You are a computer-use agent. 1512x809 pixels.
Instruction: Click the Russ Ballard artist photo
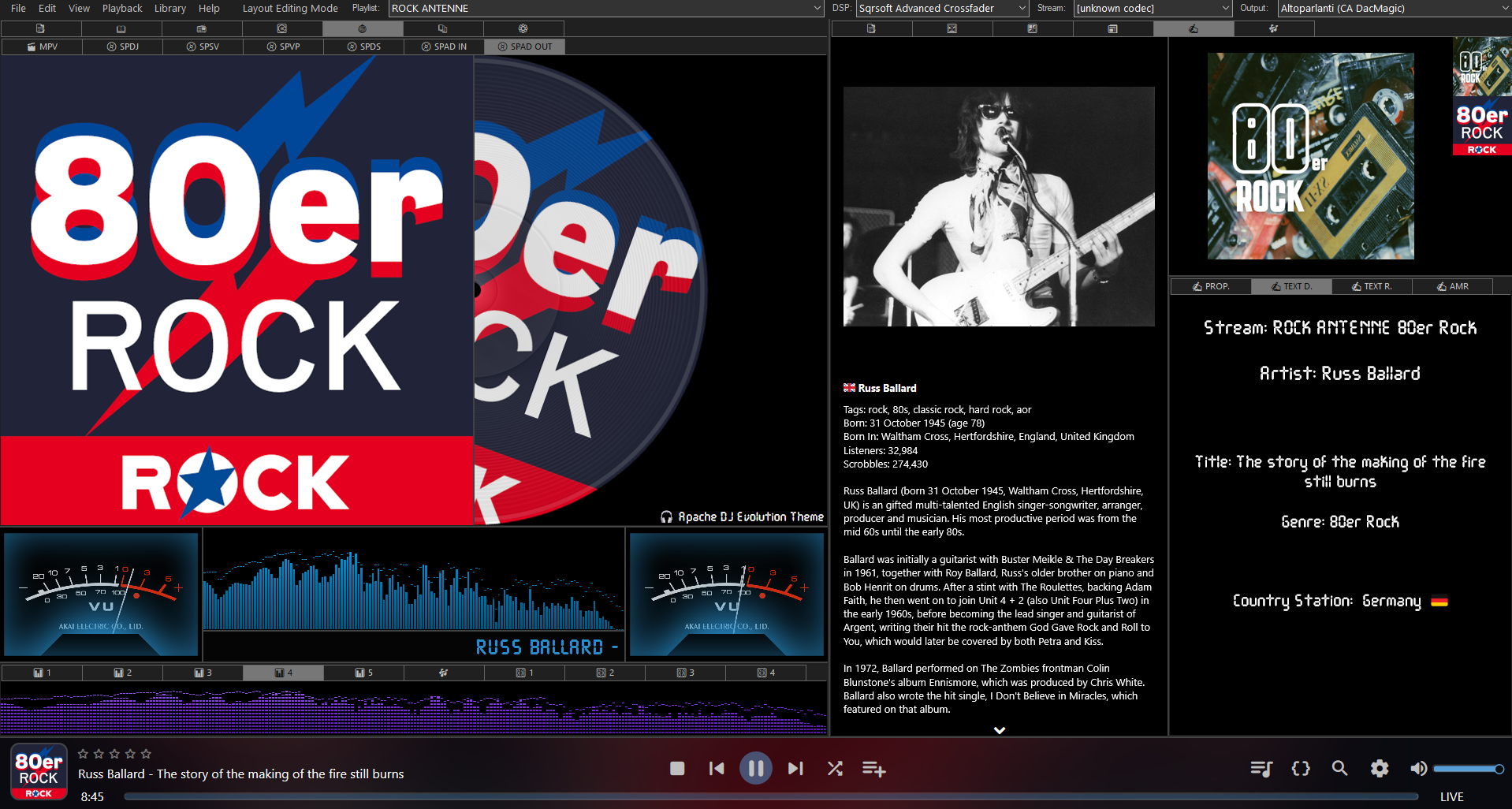click(x=999, y=207)
